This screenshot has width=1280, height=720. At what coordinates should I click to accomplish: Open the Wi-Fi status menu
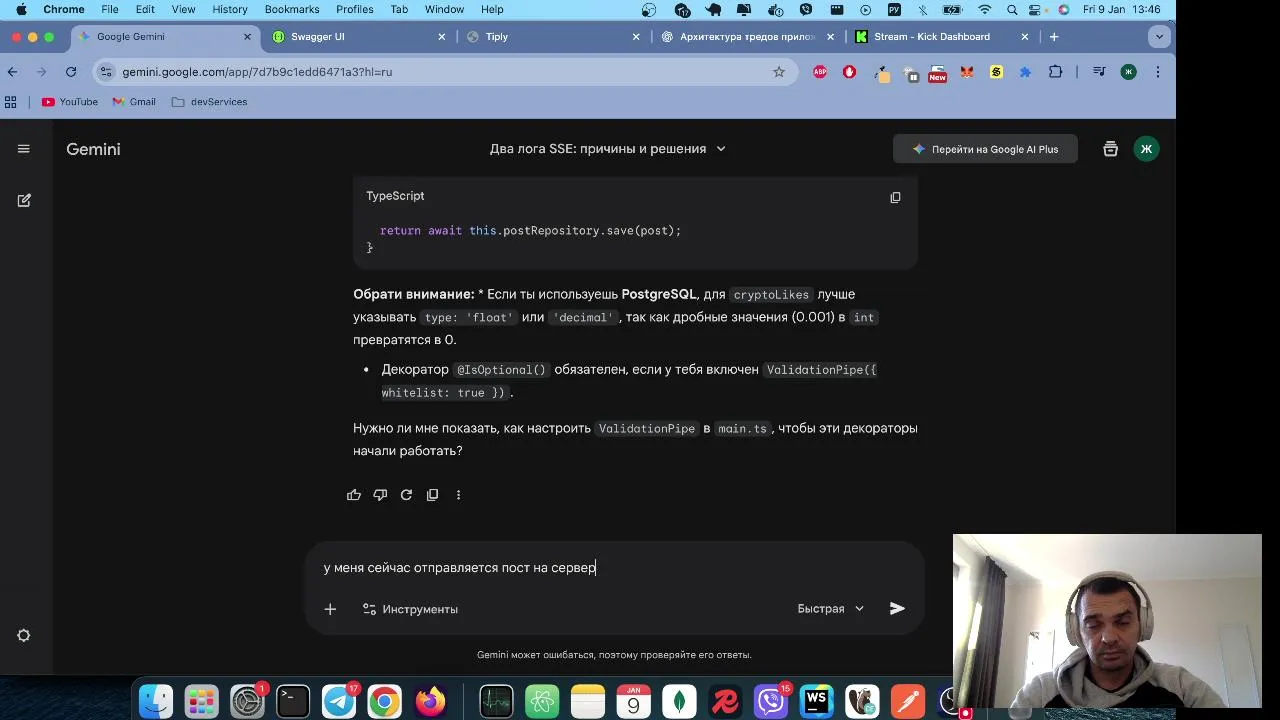click(x=985, y=9)
